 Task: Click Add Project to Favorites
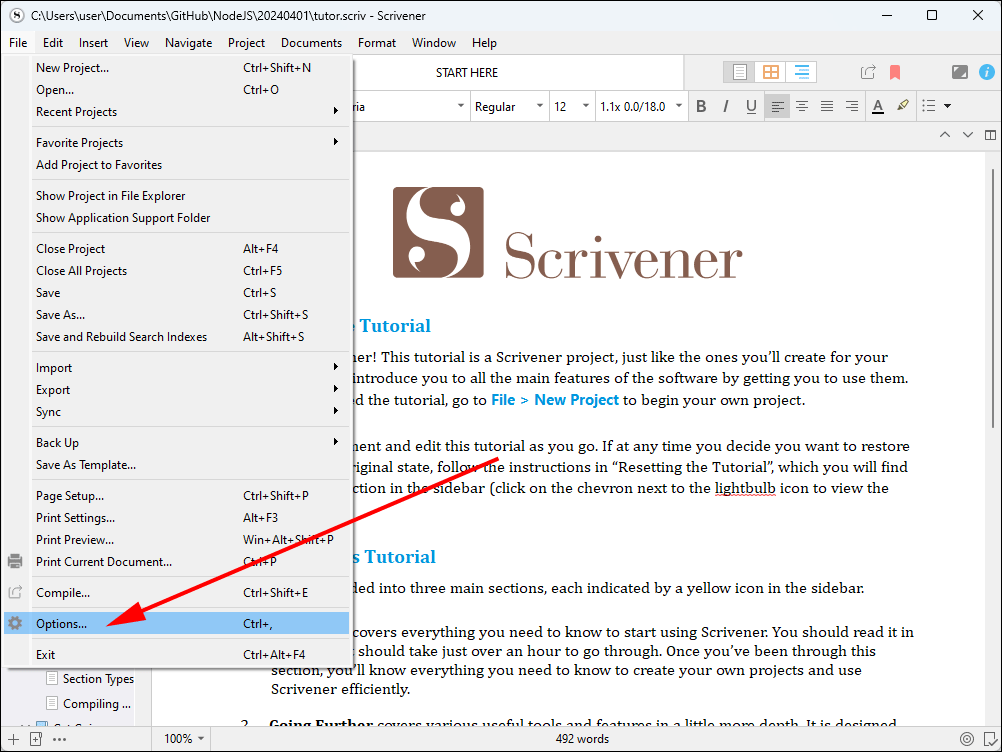(190, 165)
